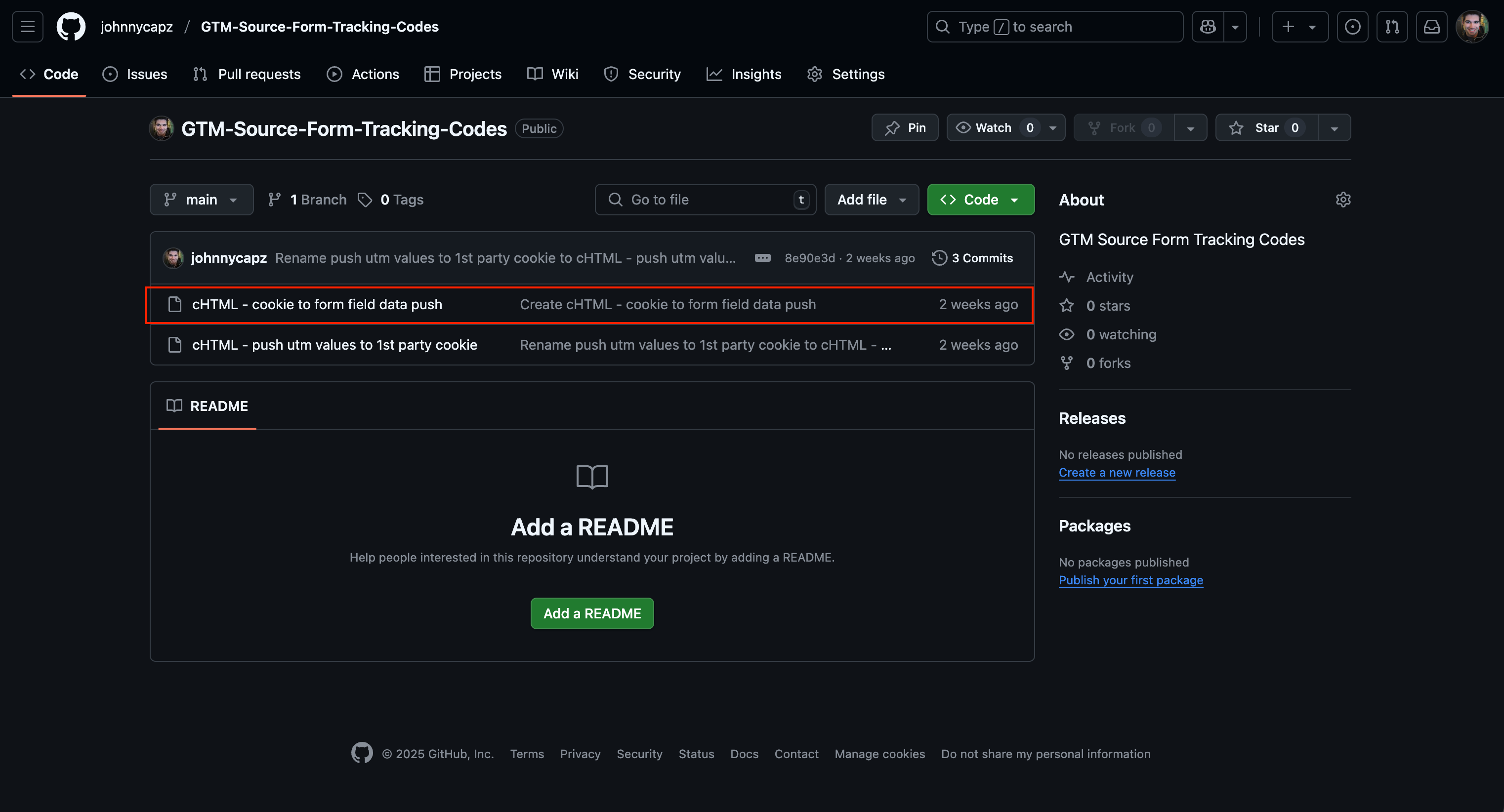The width and height of the screenshot is (1504, 812).
Task: Expand the Star lists dropdown arrow
Action: tap(1334, 127)
